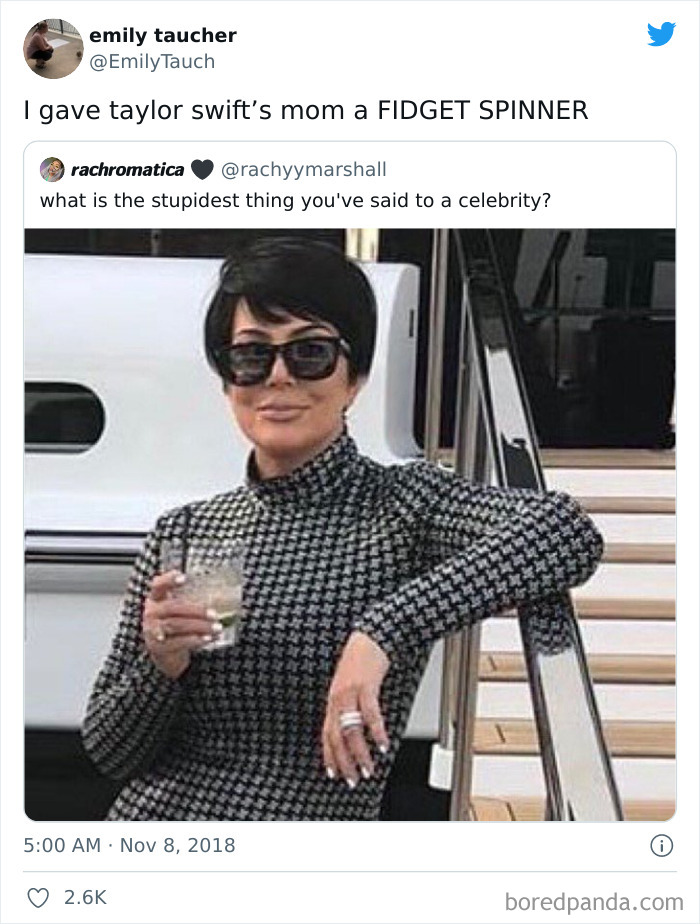Open the @rachyymarshall handle
Image resolution: width=700 pixels, height=924 pixels.
[303, 170]
